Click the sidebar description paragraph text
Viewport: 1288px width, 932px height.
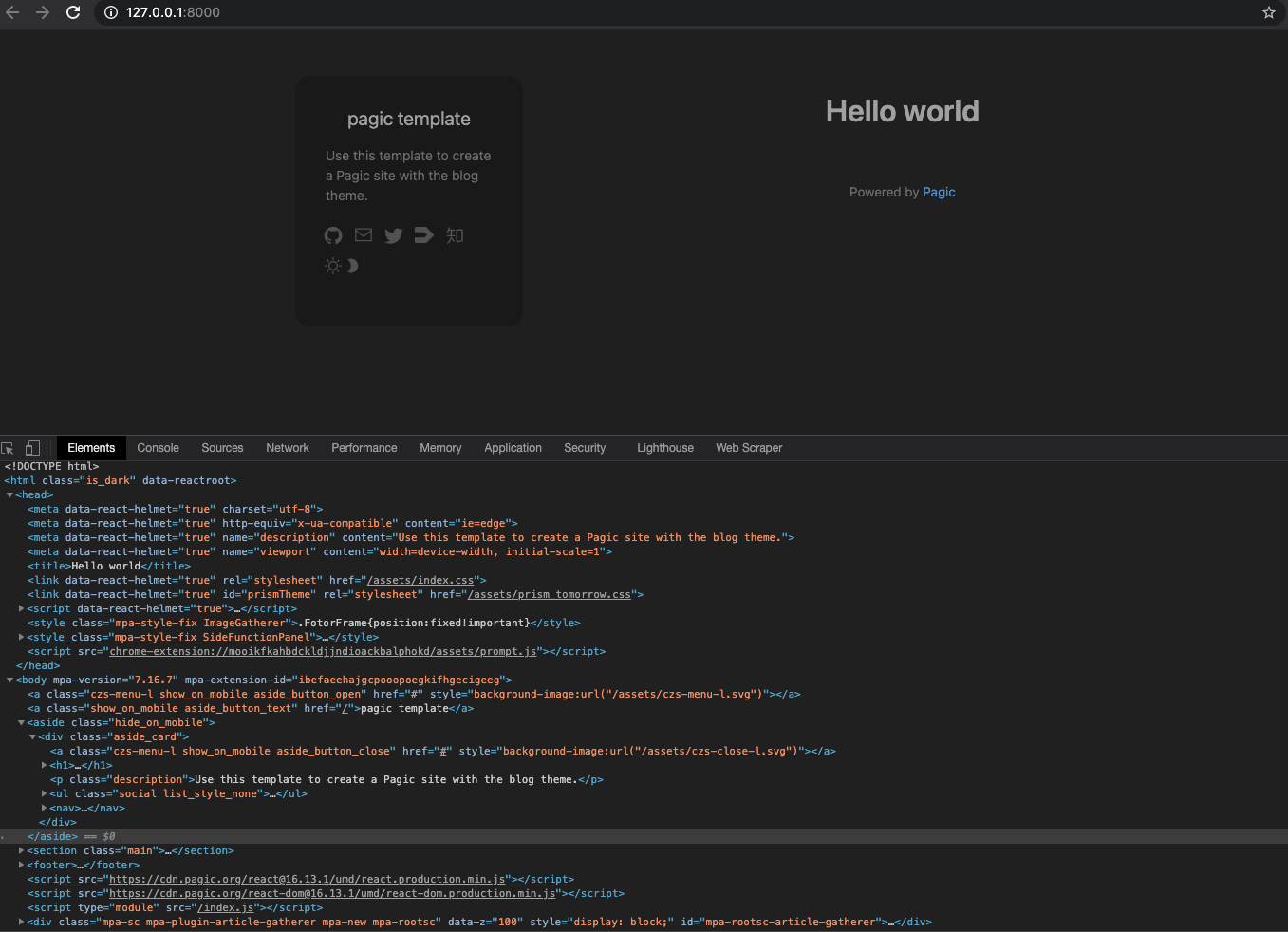408,176
